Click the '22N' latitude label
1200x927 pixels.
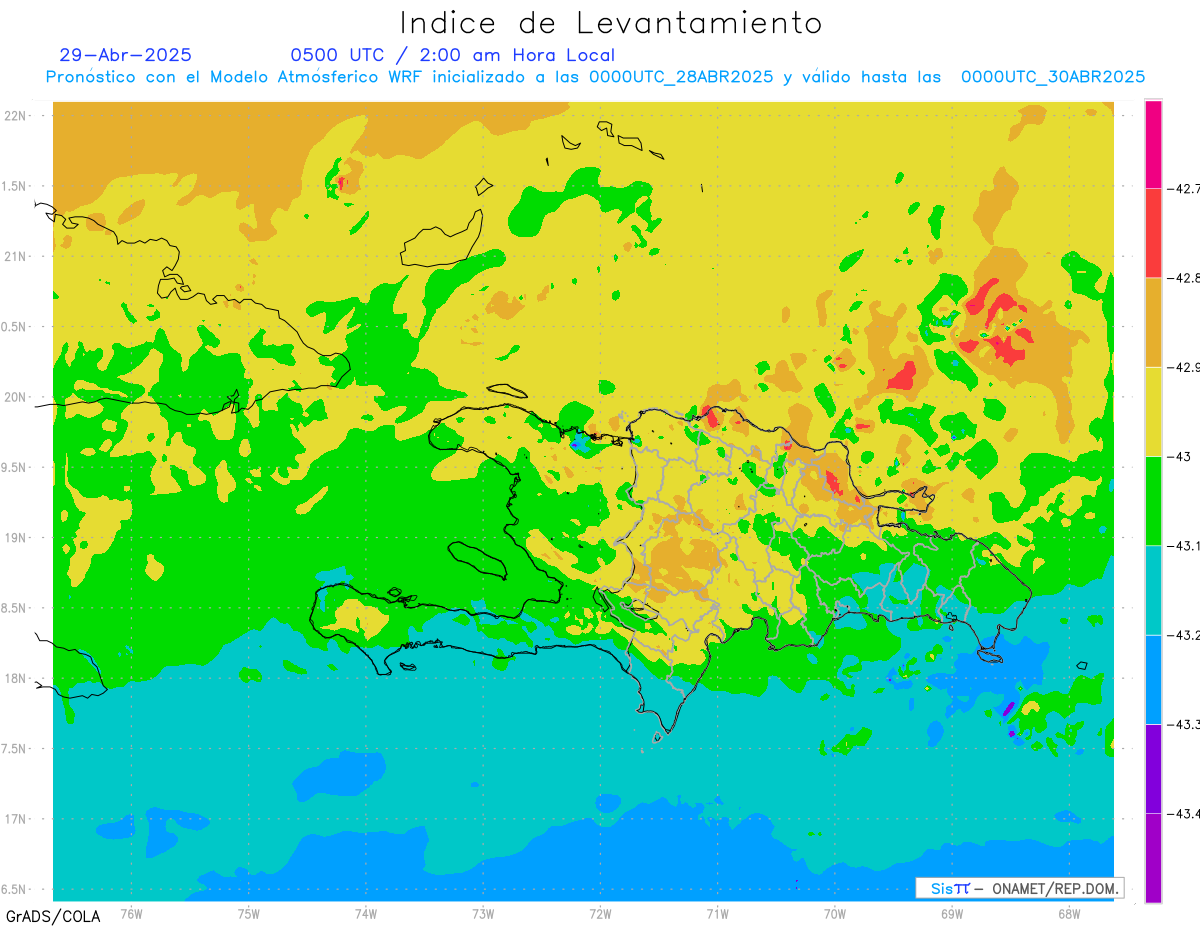pos(16,115)
